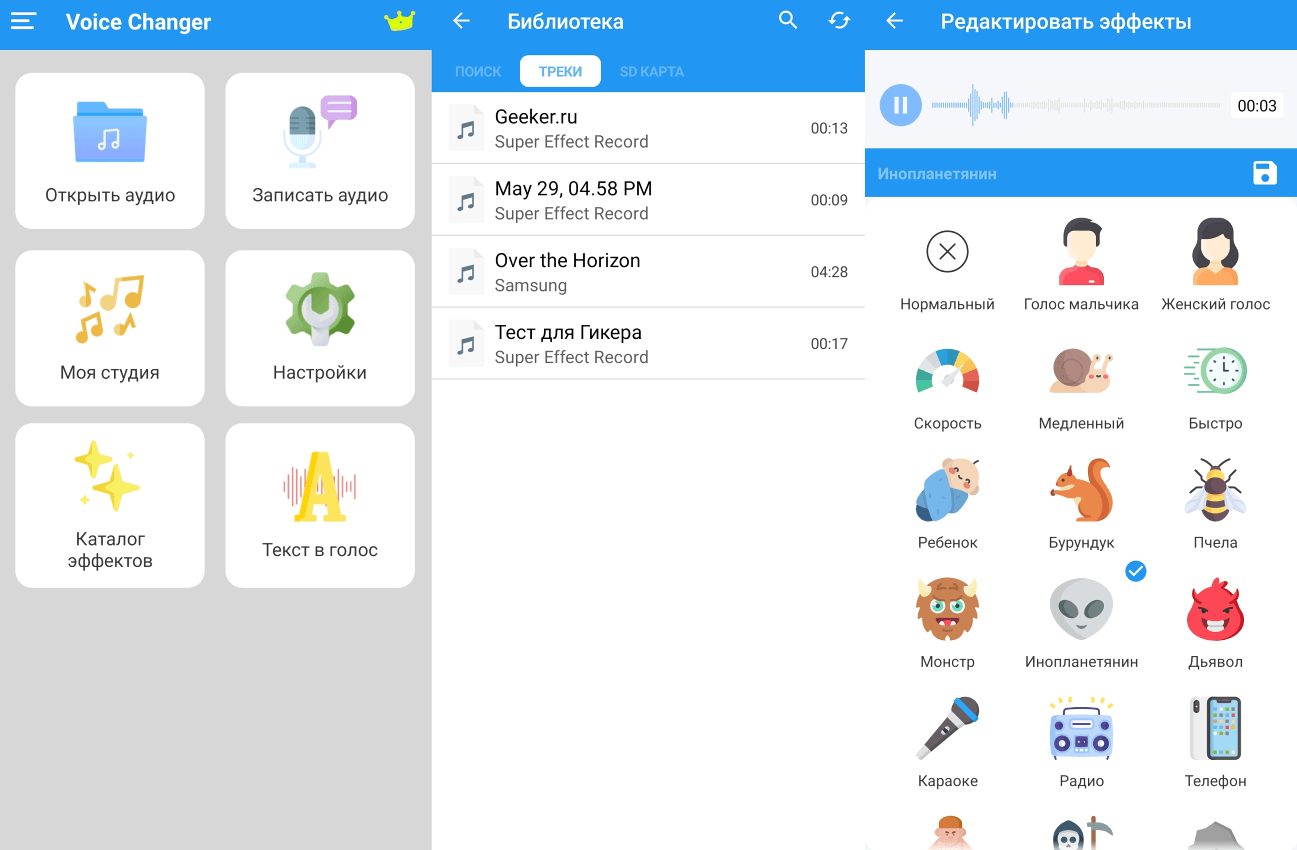Apply the "Женский голос" effect

[x=1215, y=265]
